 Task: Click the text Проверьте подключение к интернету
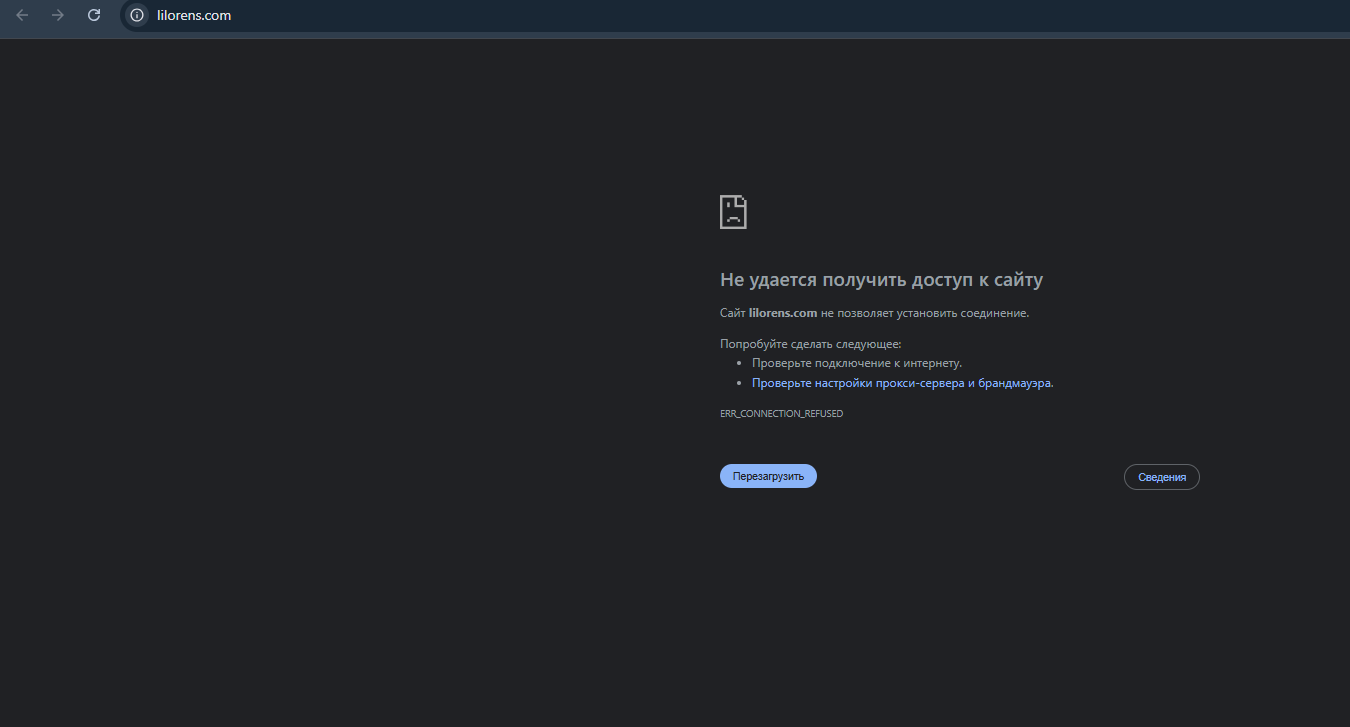coord(856,364)
